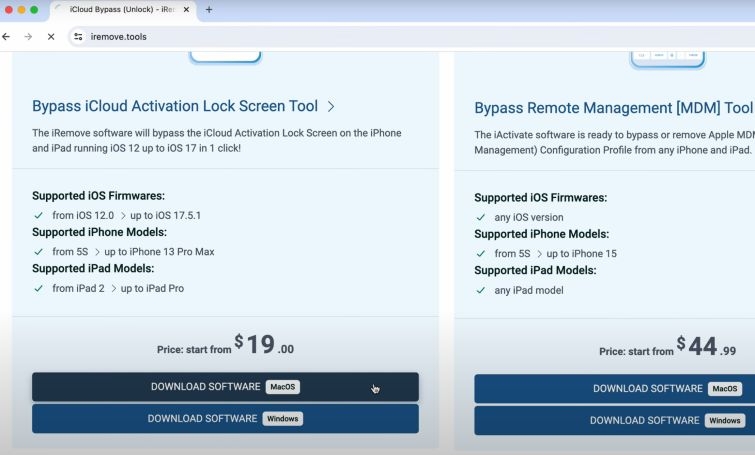The height and width of the screenshot is (455, 755).
Task: Stop loading the page
Action: pyautogui.click(x=51, y=37)
